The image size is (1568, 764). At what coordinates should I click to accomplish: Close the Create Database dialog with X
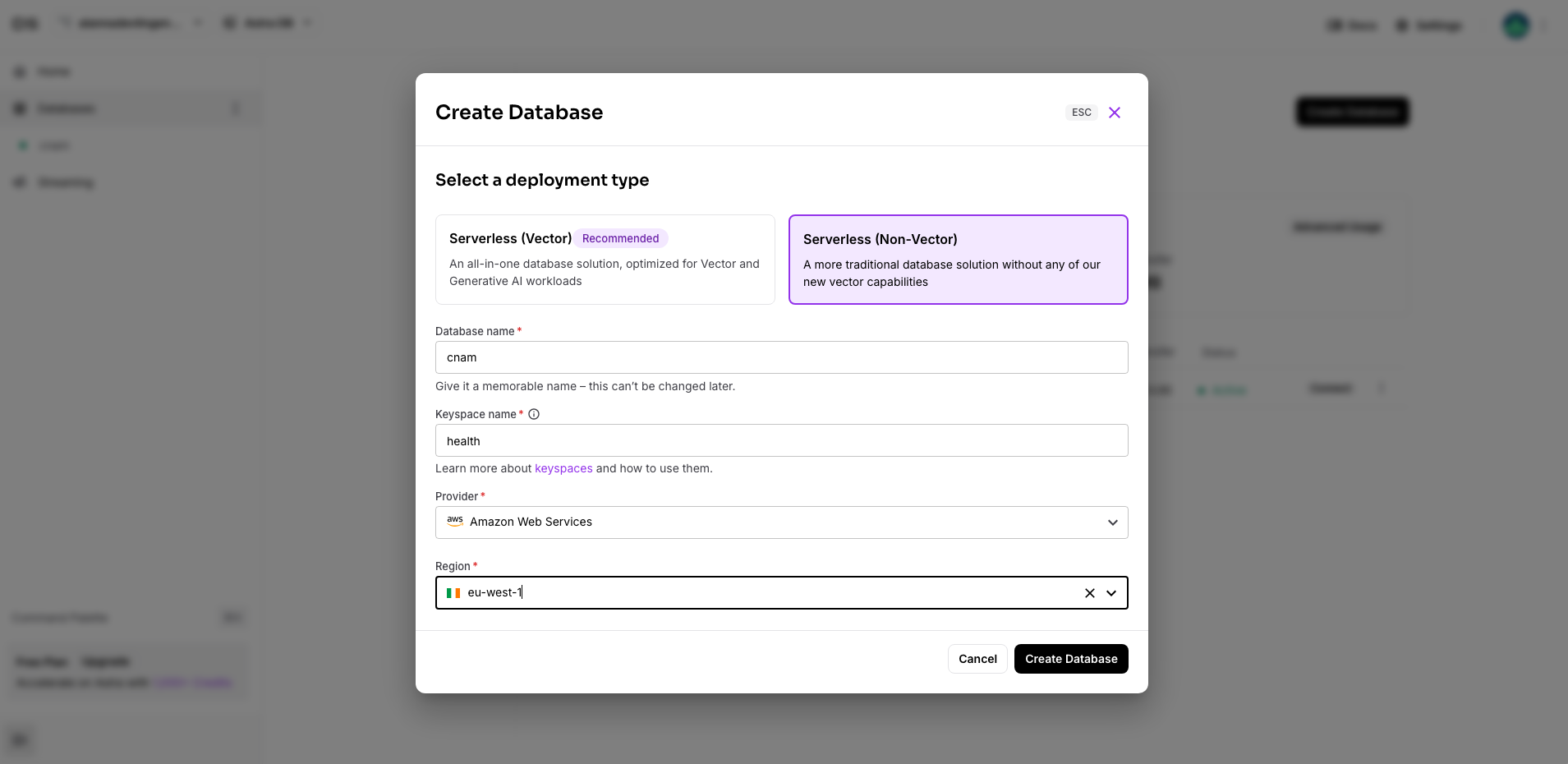[1114, 113]
